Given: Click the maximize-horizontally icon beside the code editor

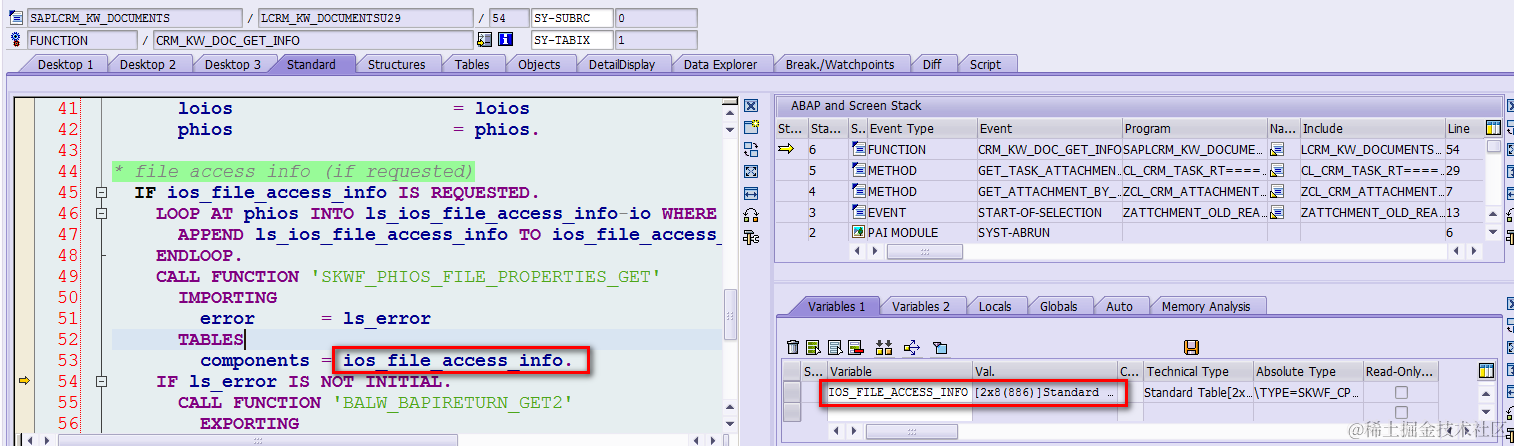Looking at the screenshot, I should [x=752, y=193].
